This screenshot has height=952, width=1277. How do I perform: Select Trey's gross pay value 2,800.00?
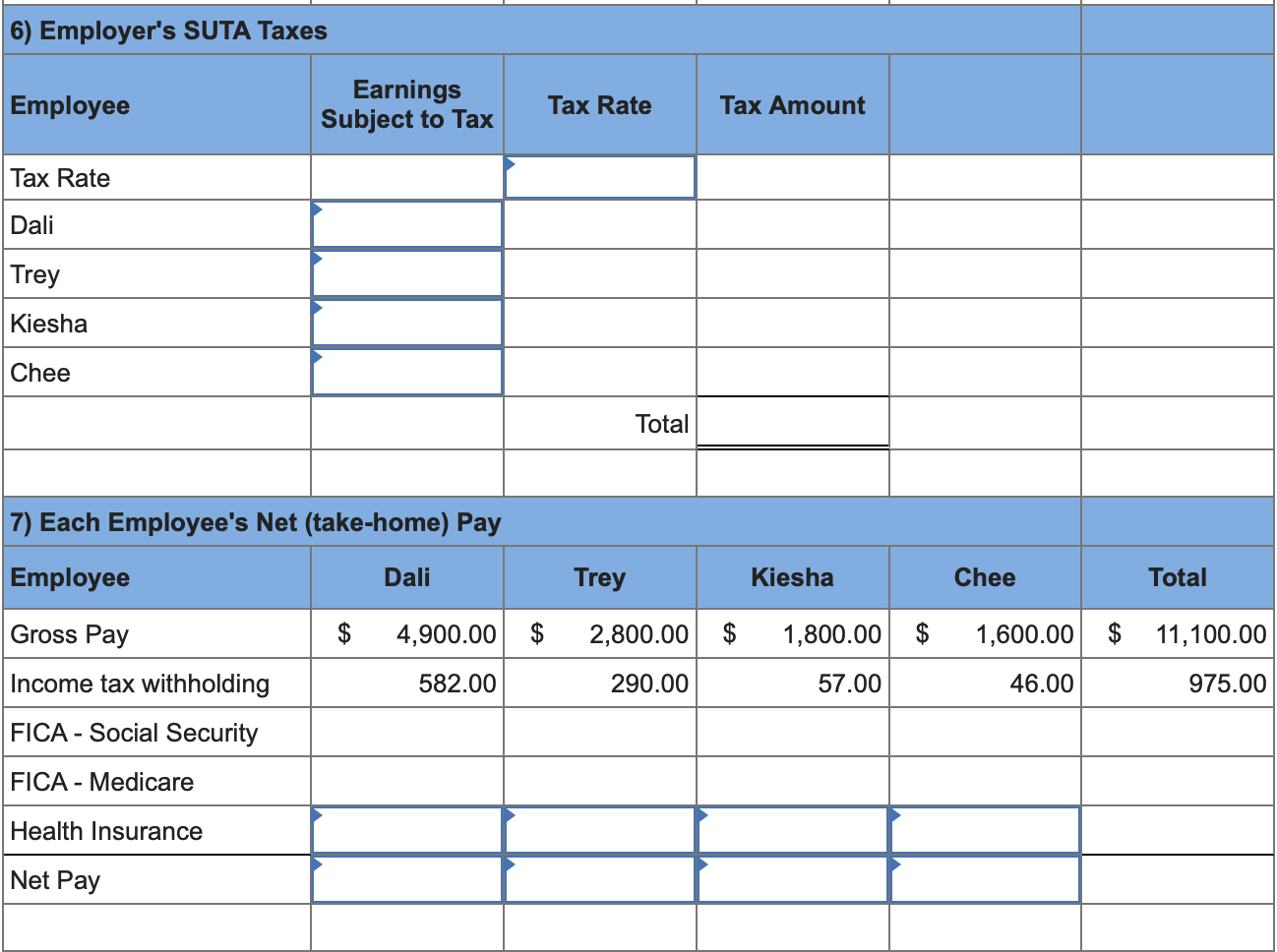[x=639, y=634]
